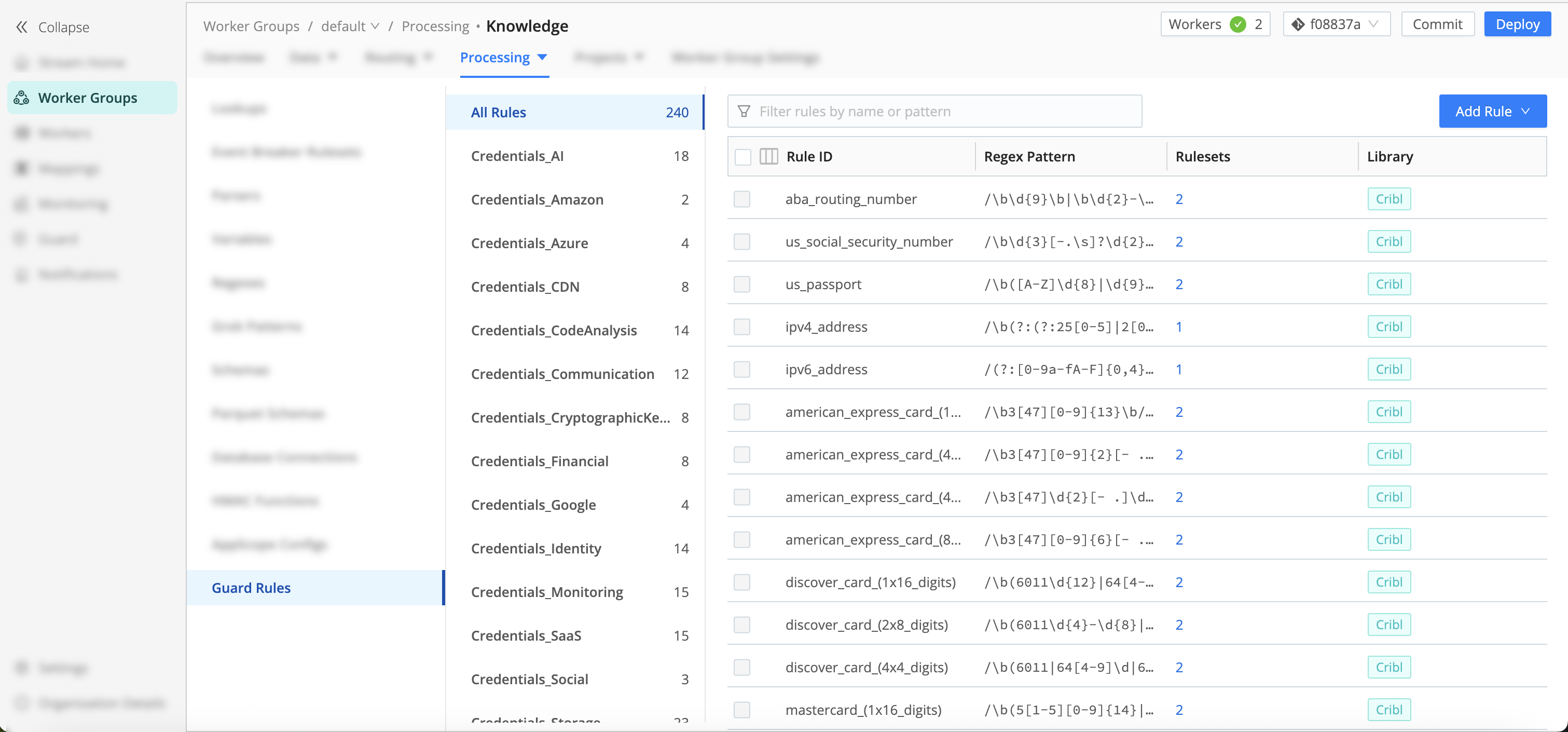Click the Cribl library tag for us_passport
Image resolution: width=1568 pixels, height=732 pixels.
1388,284
